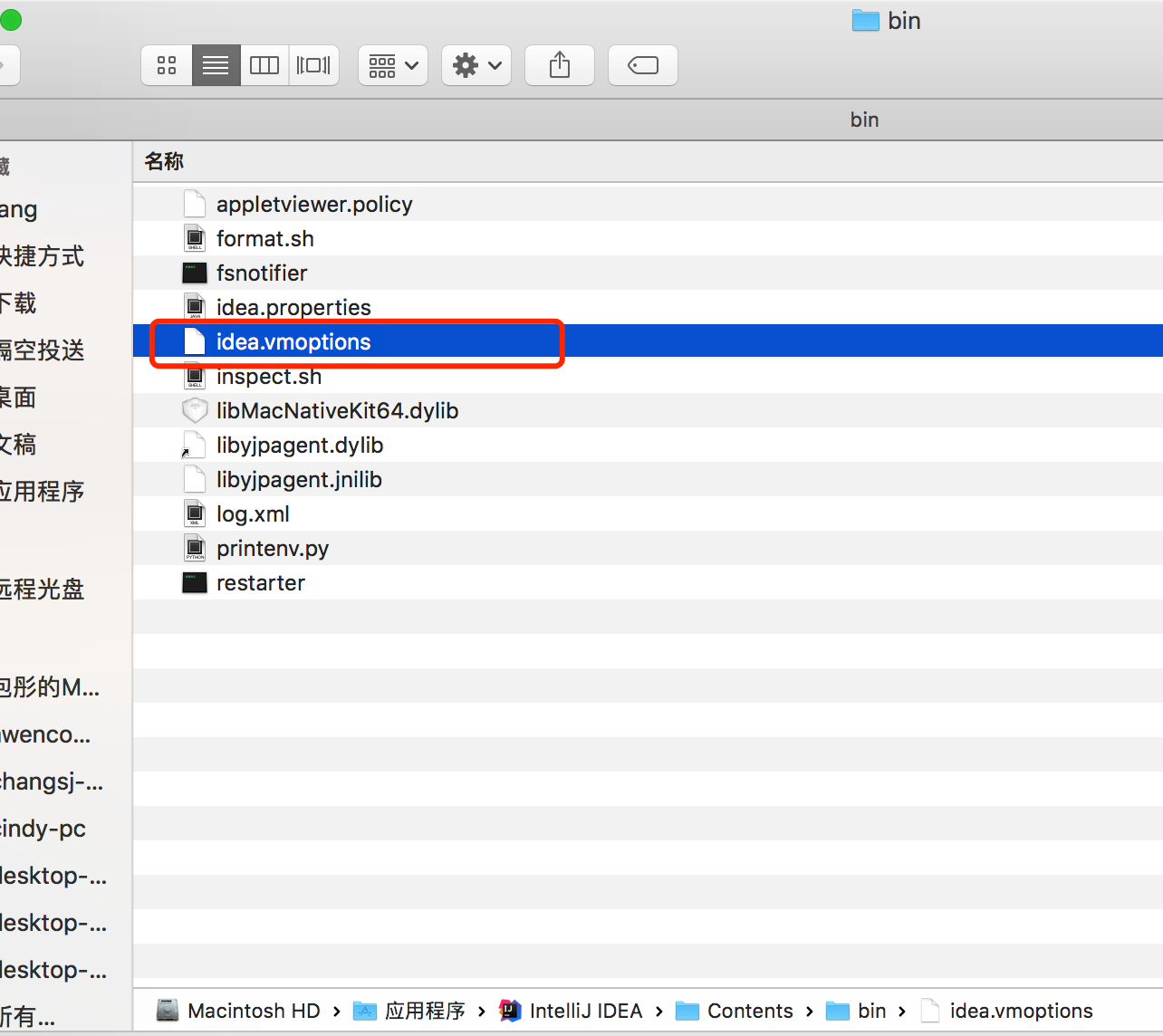Image resolution: width=1163 pixels, height=1036 pixels.
Task: Select the libyjpagent.dylib alias icon
Action: 195,445
